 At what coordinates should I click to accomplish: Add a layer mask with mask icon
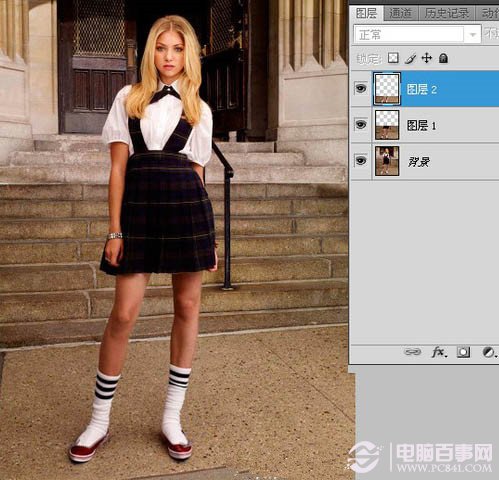(x=463, y=352)
